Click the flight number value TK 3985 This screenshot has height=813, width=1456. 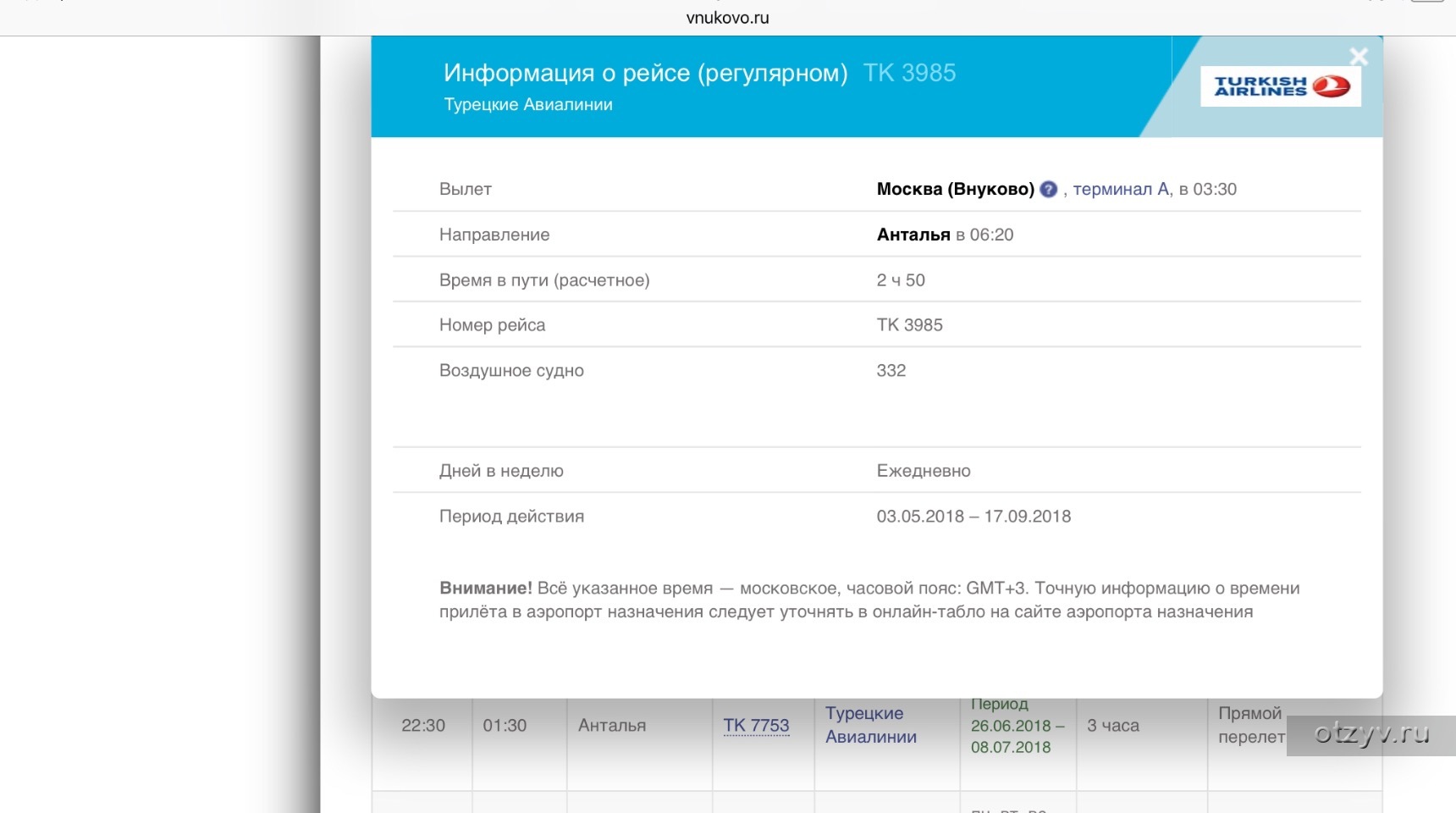[910, 325]
